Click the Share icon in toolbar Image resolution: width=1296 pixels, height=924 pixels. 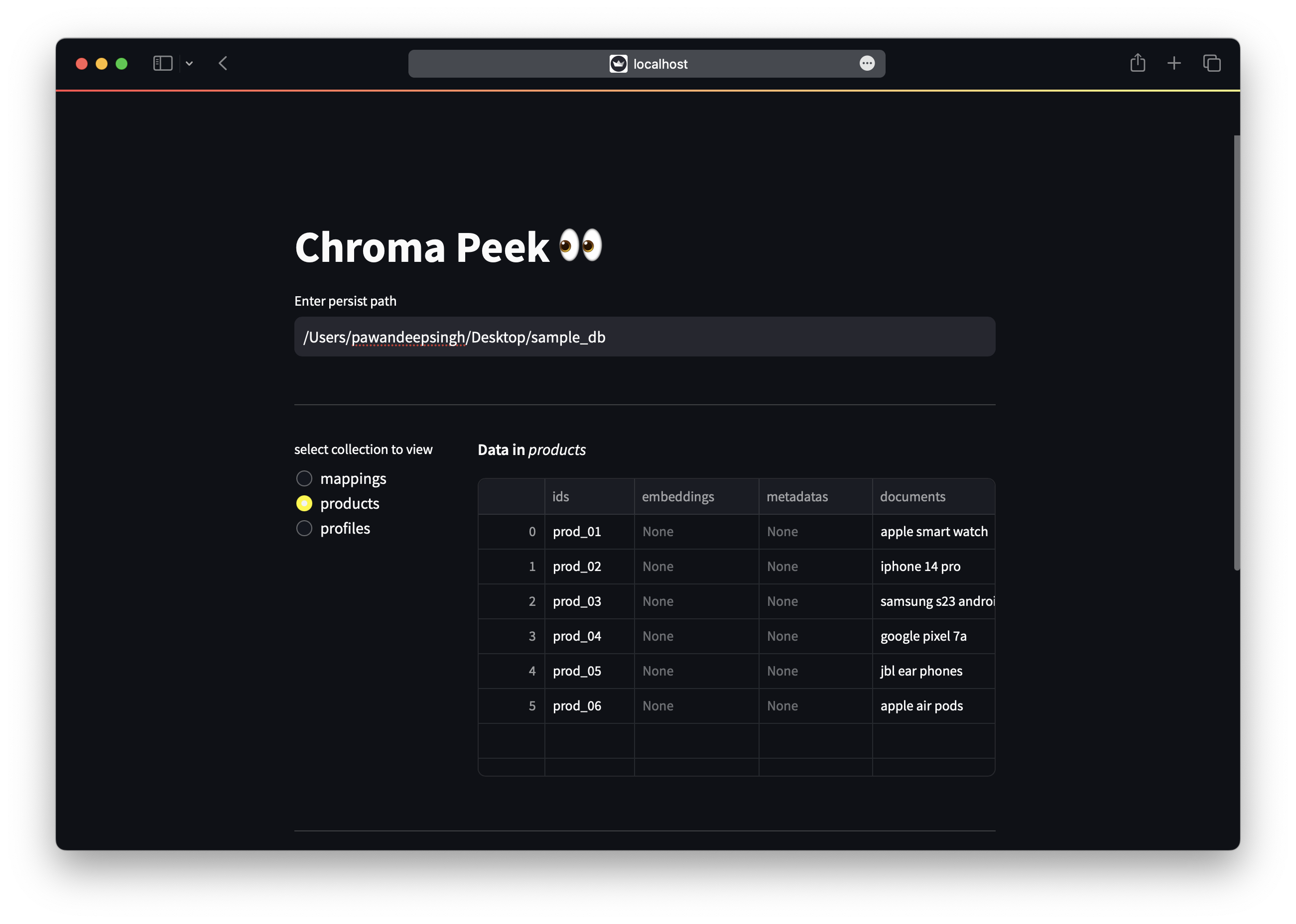pos(1137,63)
